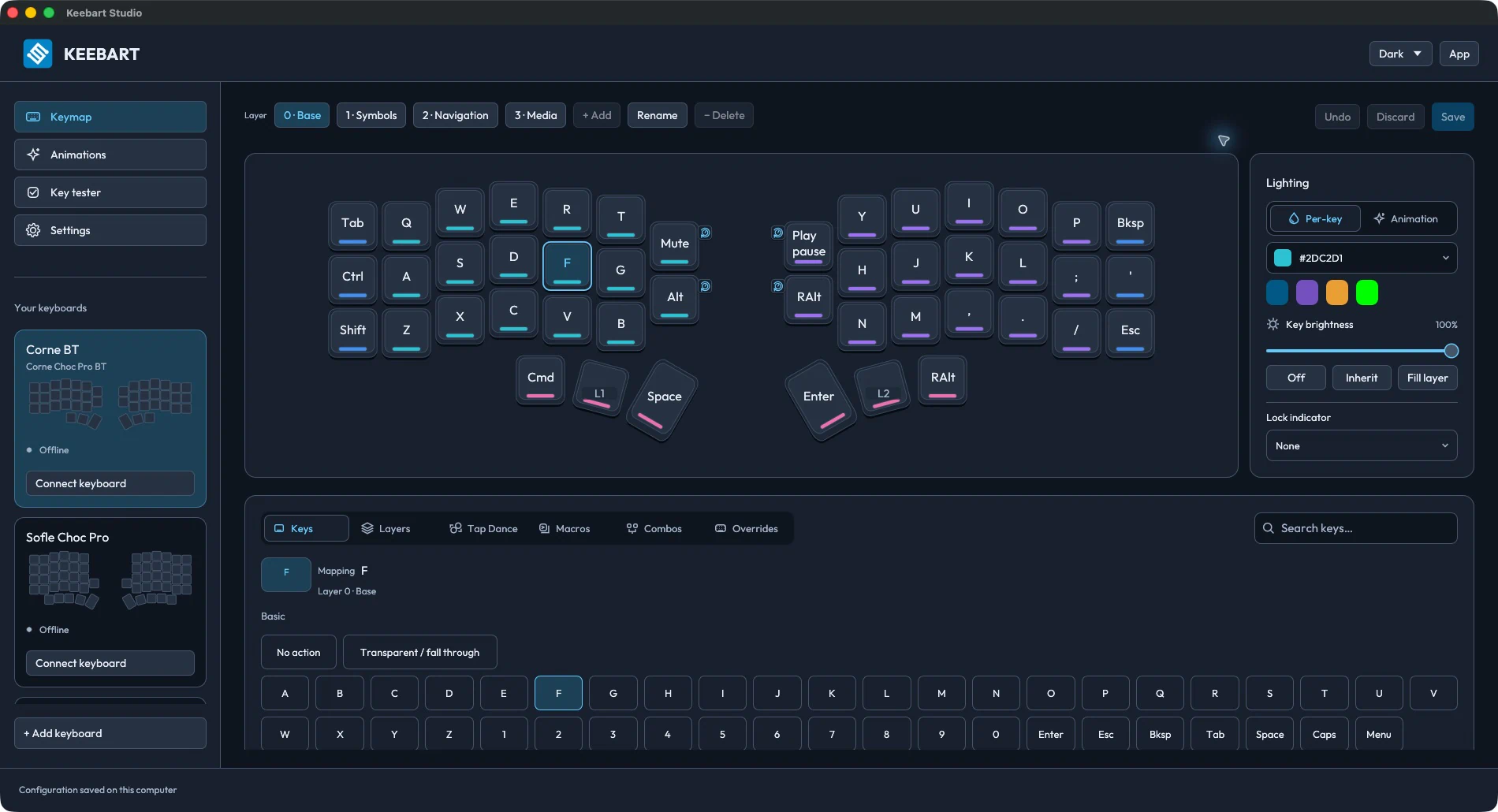Viewport: 1498px width, 812px height.
Task: Click the Save button
Action: 1453,117
